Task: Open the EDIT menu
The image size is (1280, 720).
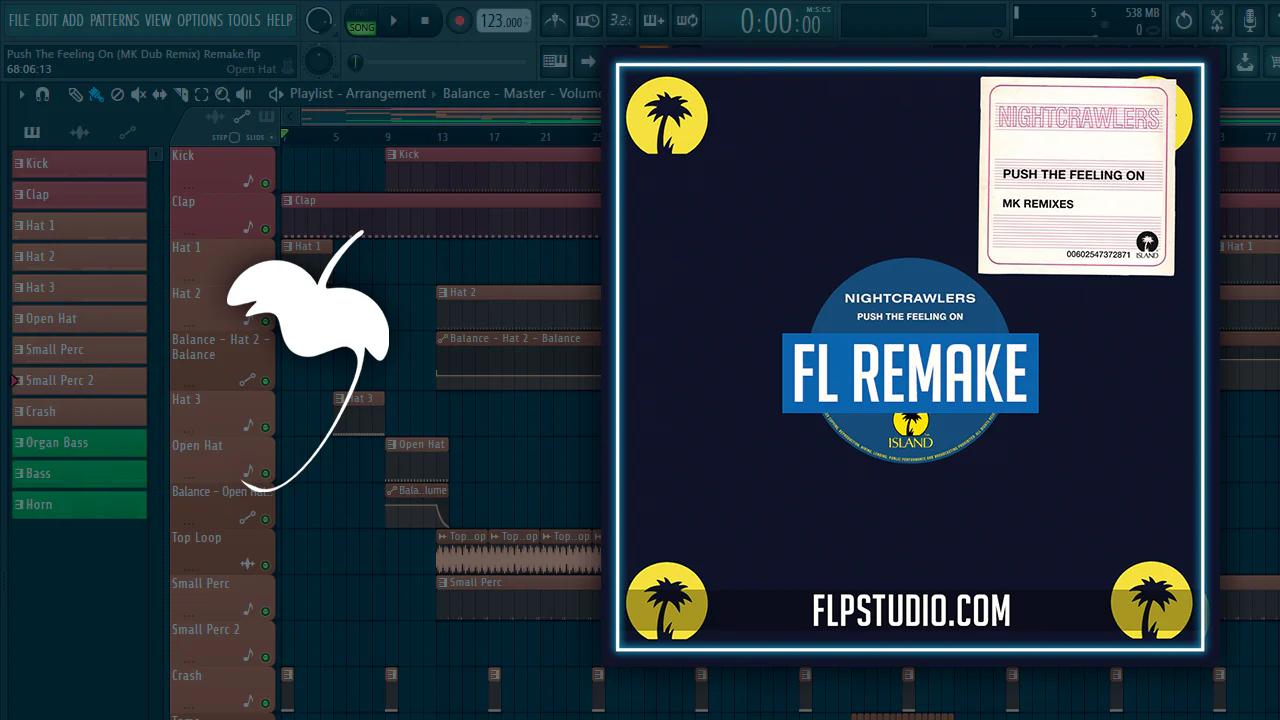Action: tap(46, 20)
